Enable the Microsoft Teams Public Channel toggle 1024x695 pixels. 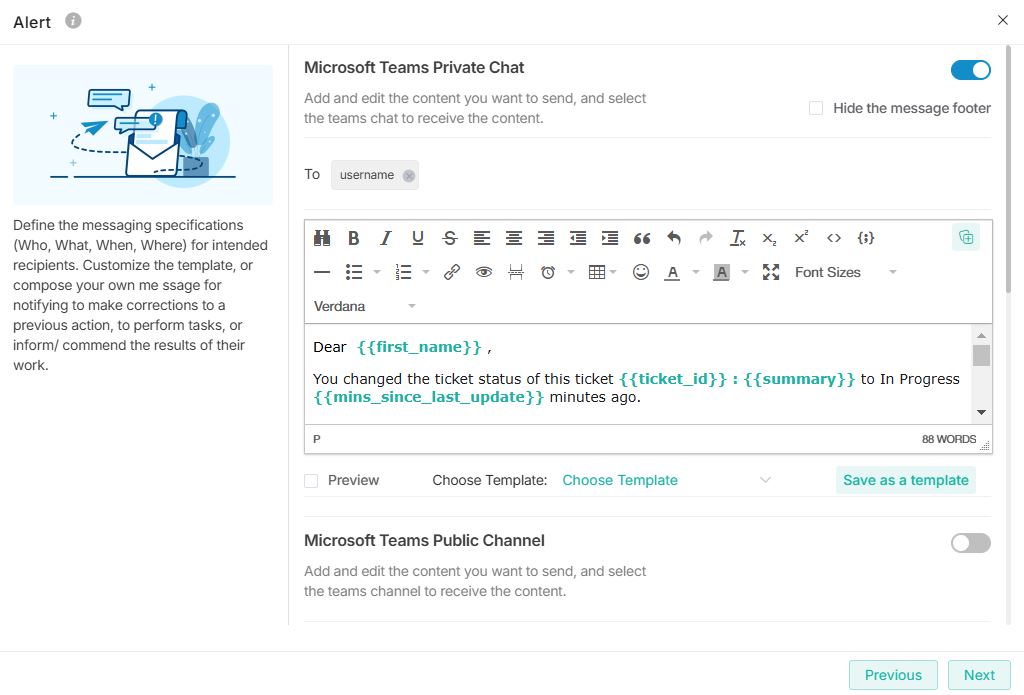tap(970, 543)
